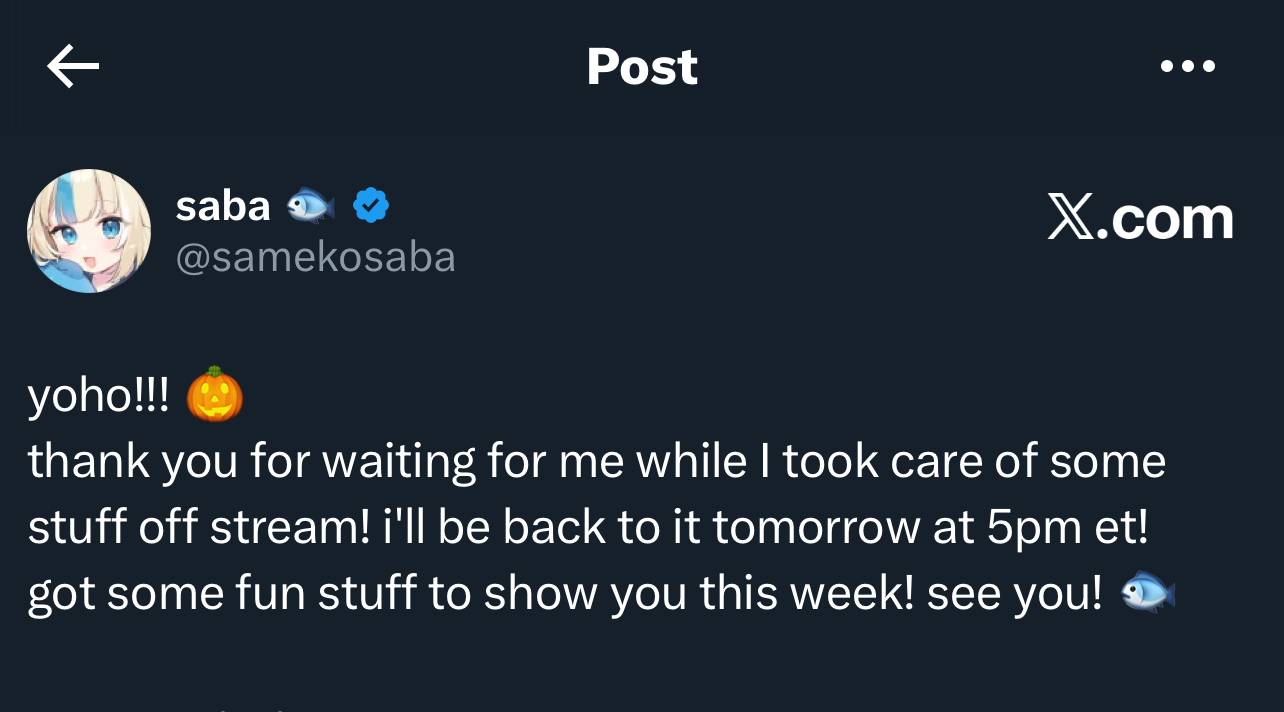The height and width of the screenshot is (712, 1284).
Task: Click the fish emoji ending the post
Action: click(1147, 594)
